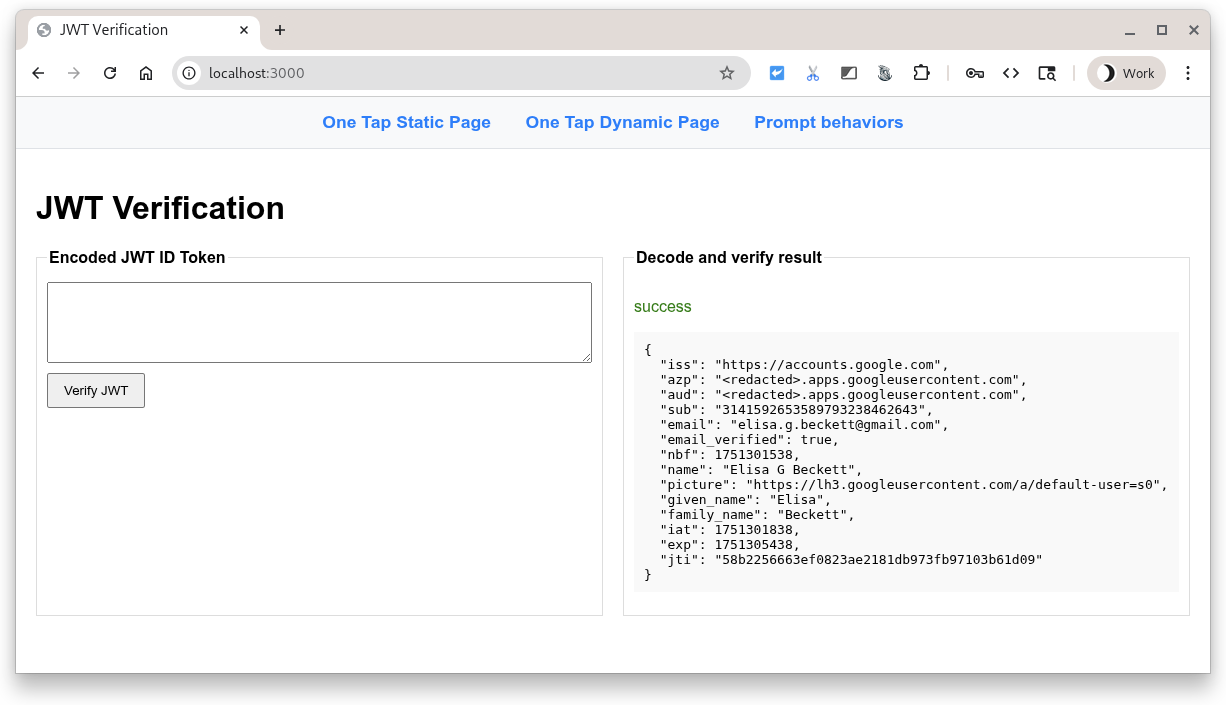Click the puzzle-piece Extensions icon
The width and height of the screenshot is (1226, 705).
pos(921,73)
